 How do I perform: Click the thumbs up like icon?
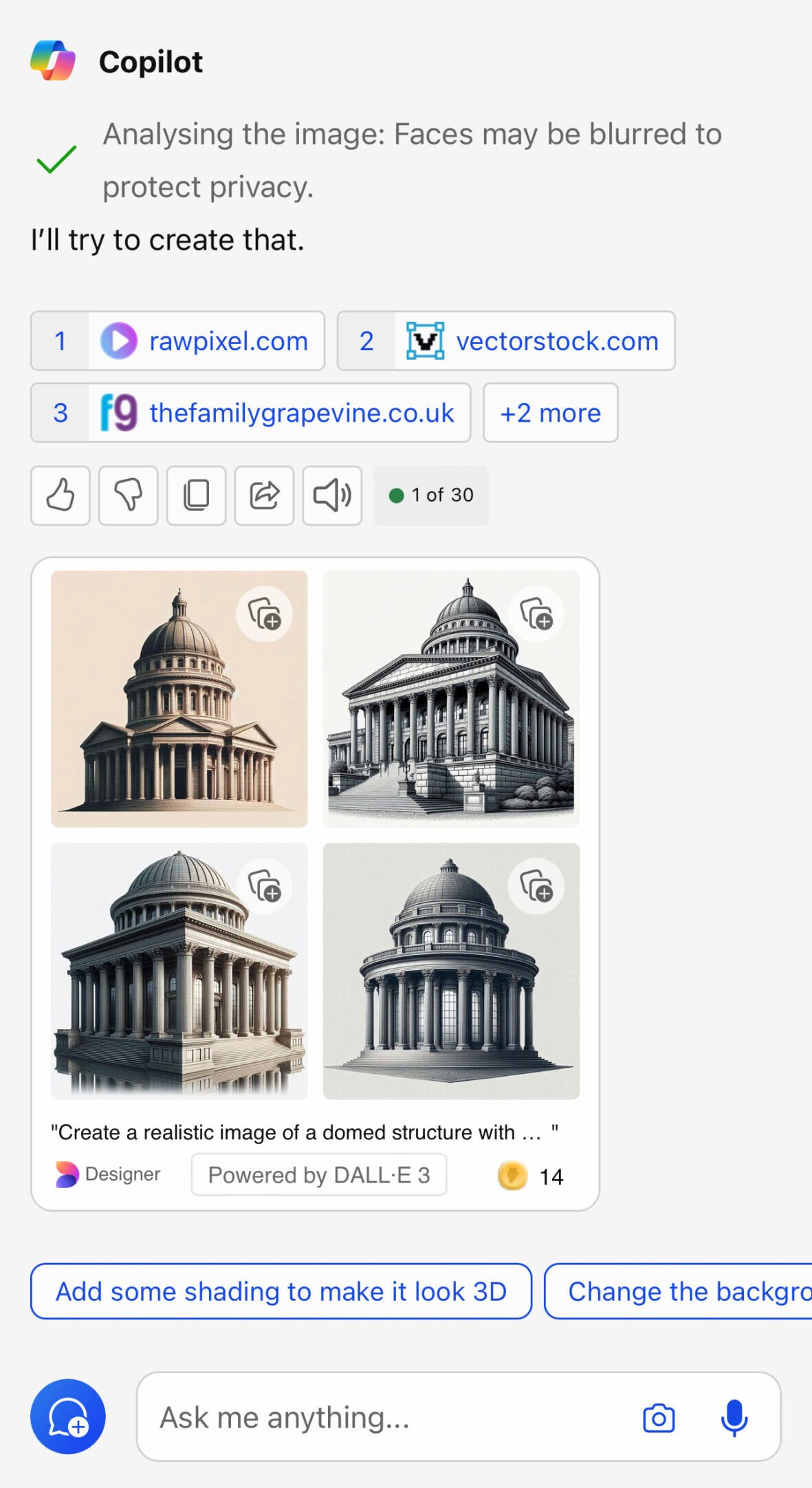61,495
